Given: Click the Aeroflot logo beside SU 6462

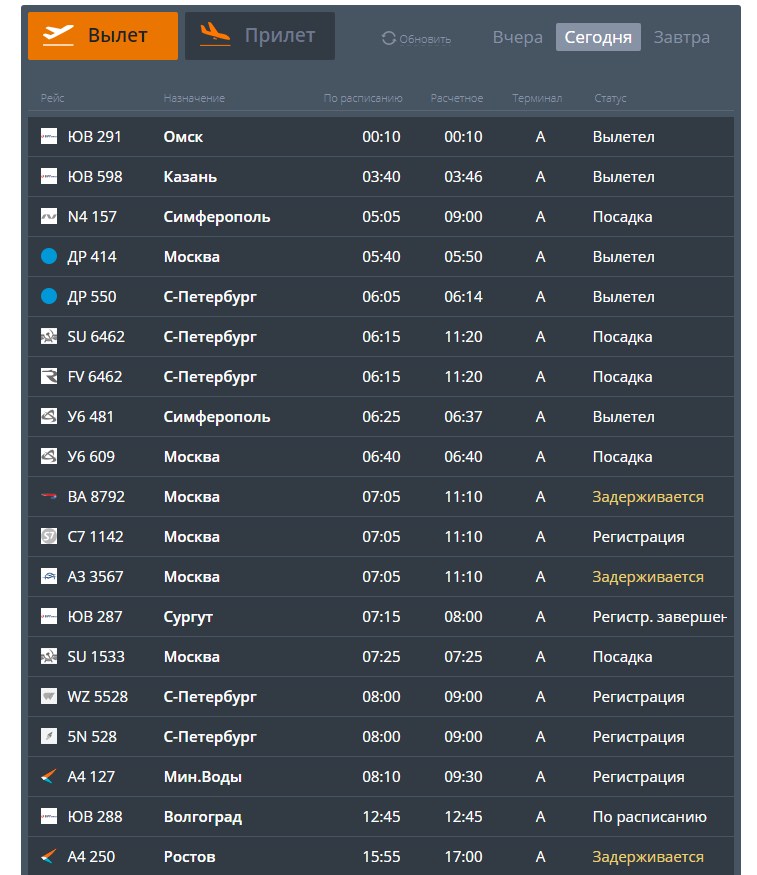Looking at the screenshot, I should click(49, 336).
